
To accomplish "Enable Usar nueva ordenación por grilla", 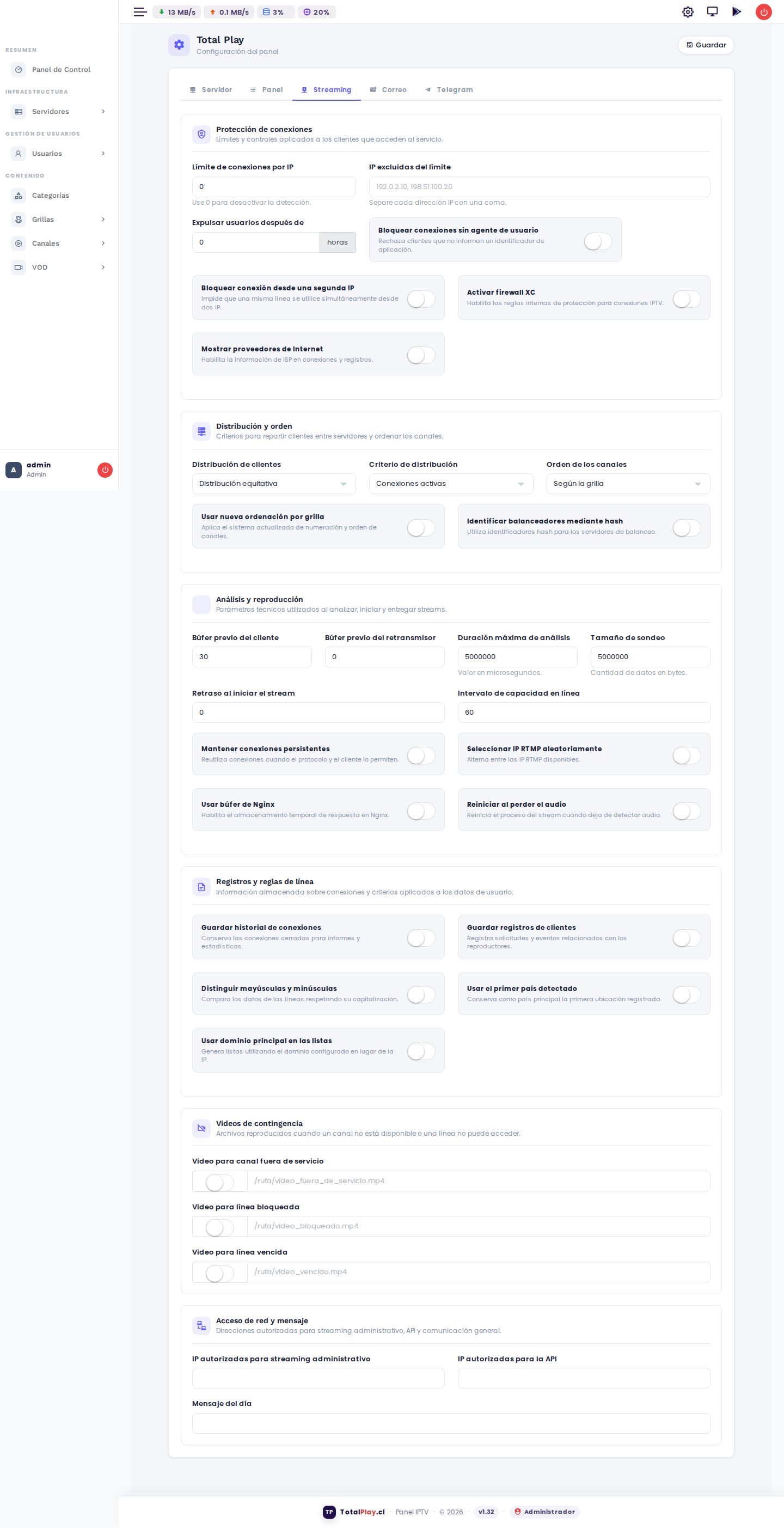I will [421, 528].
